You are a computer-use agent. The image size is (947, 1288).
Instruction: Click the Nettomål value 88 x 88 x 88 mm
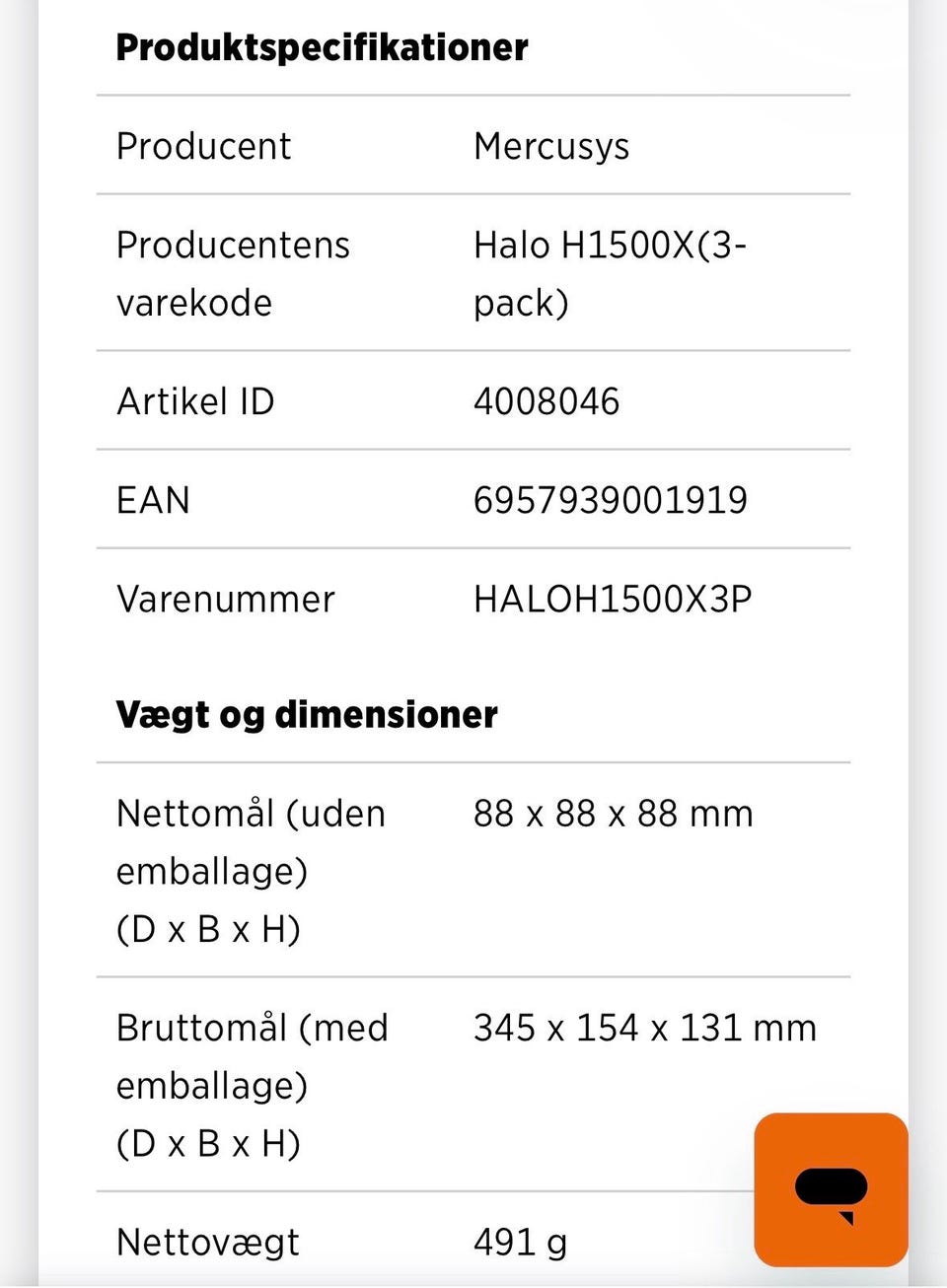pyautogui.click(x=614, y=814)
